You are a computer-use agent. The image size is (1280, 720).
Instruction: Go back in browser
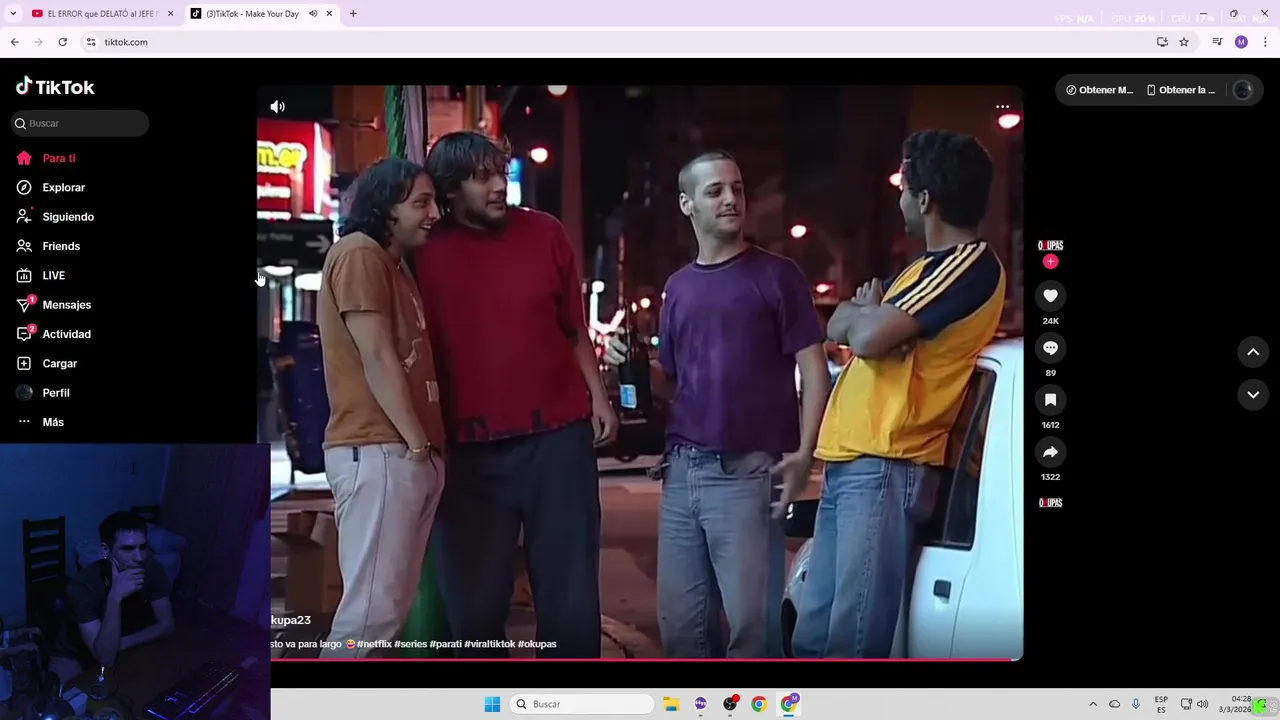[14, 42]
